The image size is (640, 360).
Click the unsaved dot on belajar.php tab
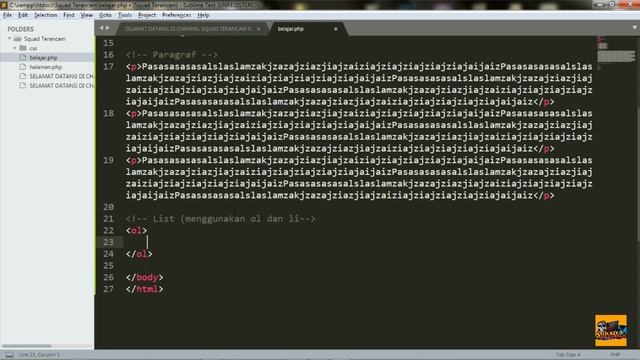tap(336, 29)
